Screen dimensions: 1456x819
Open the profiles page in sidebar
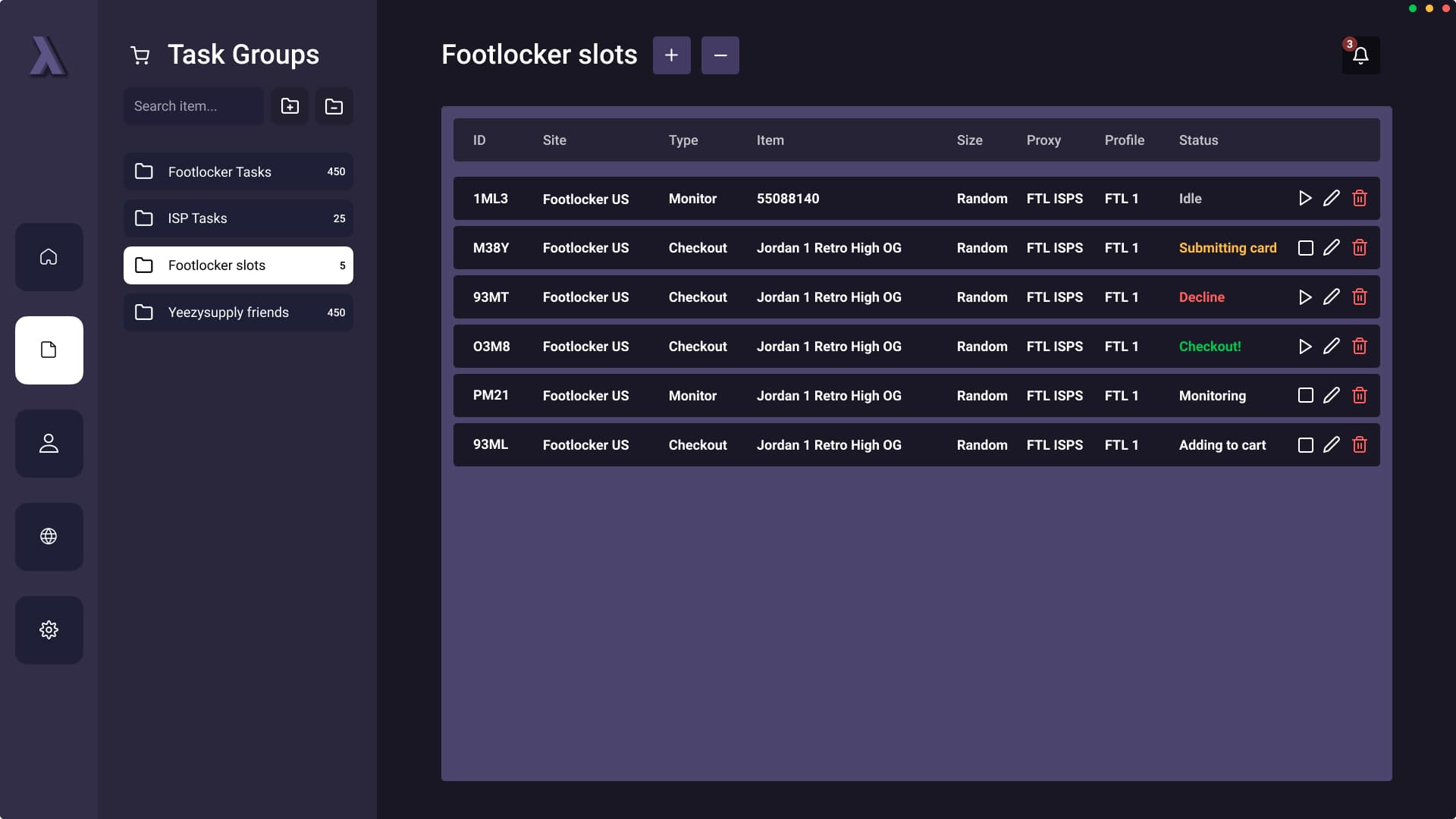(x=49, y=444)
